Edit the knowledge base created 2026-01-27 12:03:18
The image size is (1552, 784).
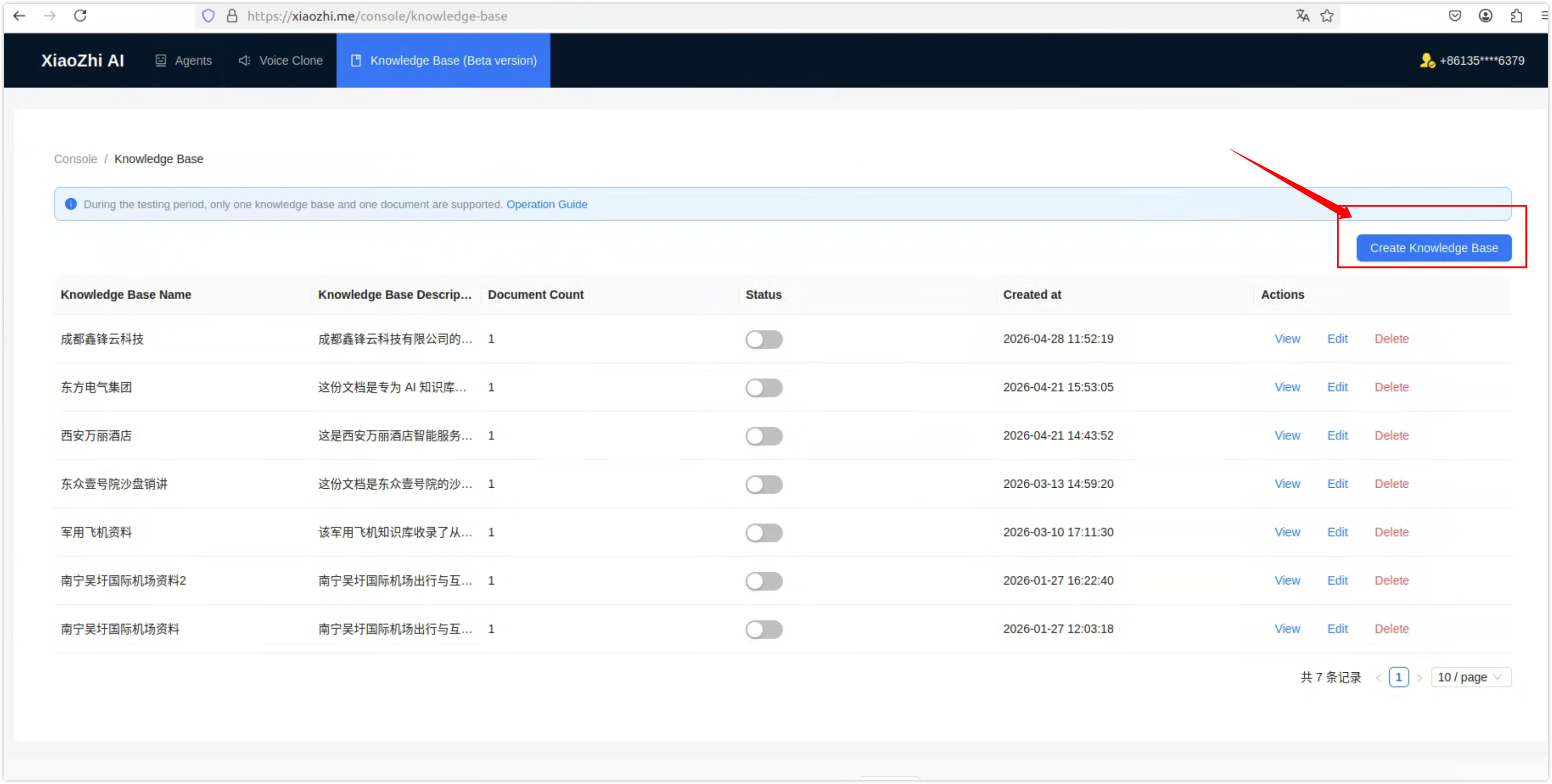point(1337,629)
